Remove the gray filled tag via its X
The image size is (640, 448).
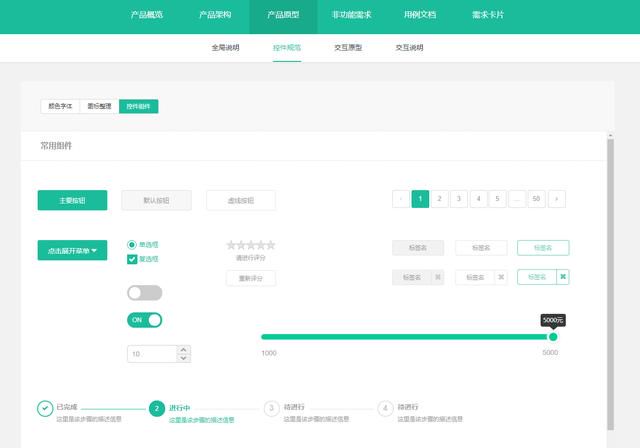pyautogui.click(x=438, y=277)
